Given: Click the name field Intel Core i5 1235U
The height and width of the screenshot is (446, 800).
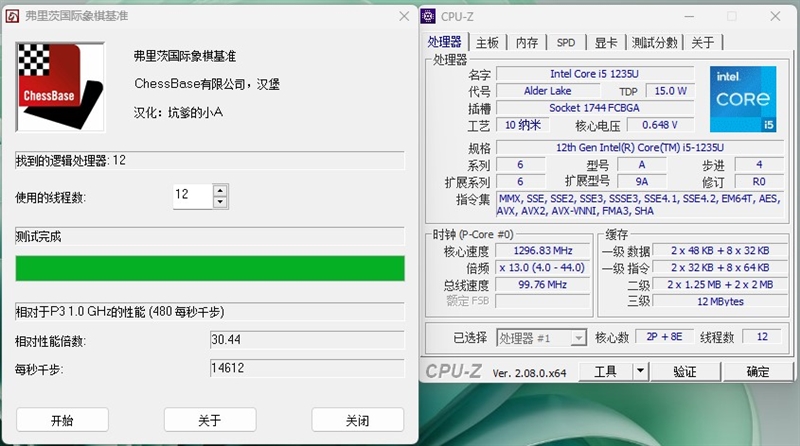Looking at the screenshot, I should click(x=595, y=74).
